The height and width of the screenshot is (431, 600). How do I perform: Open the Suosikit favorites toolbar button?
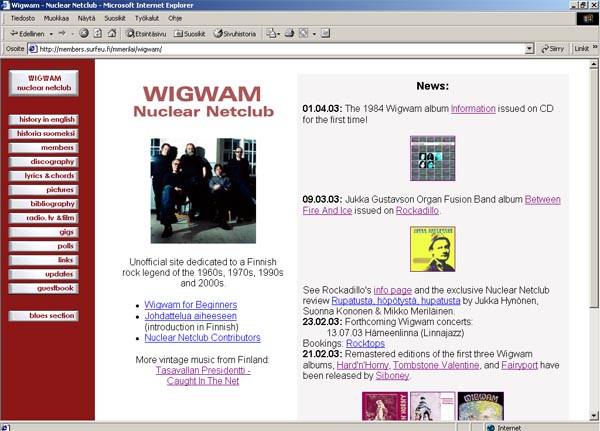pos(190,34)
